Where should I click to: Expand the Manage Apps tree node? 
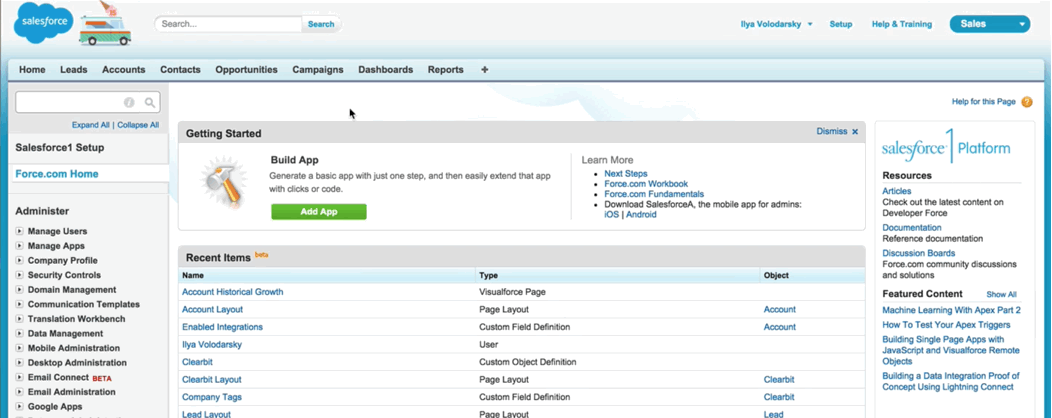coord(19,246)
